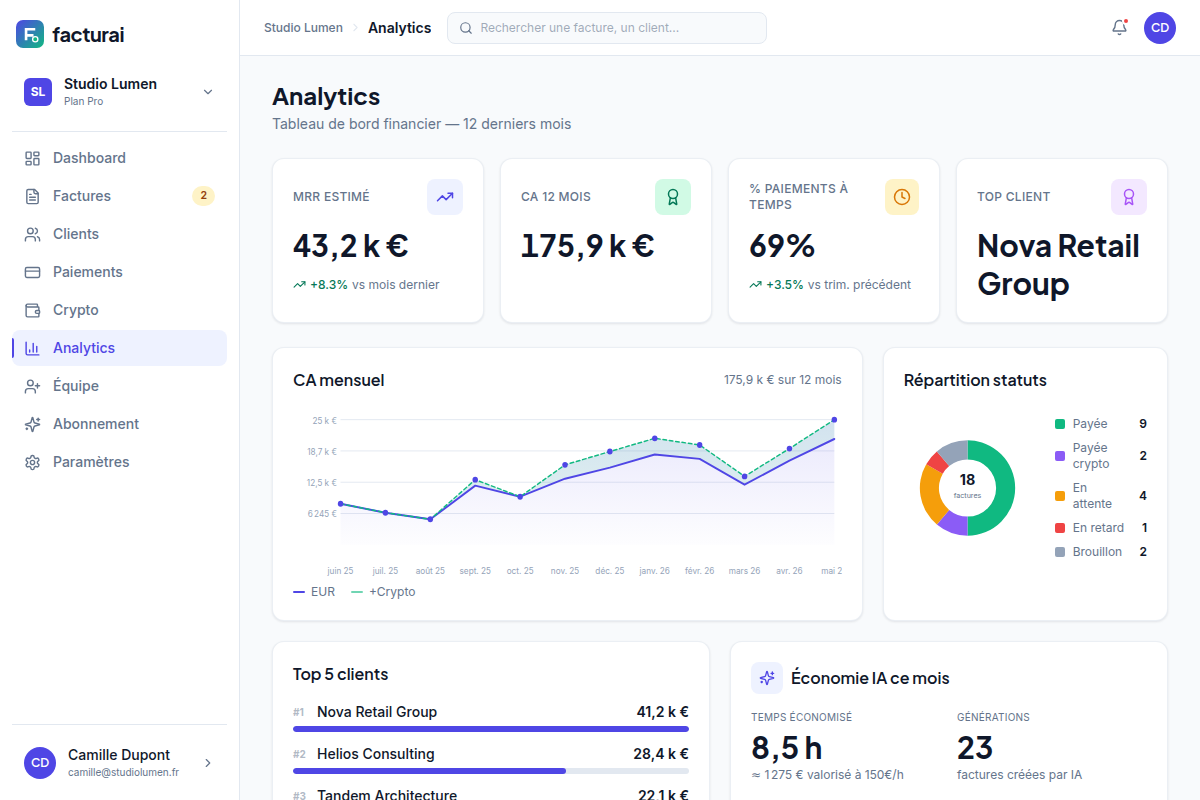
Task: Click the Factures document icon
Action: (x=32, y=196)
